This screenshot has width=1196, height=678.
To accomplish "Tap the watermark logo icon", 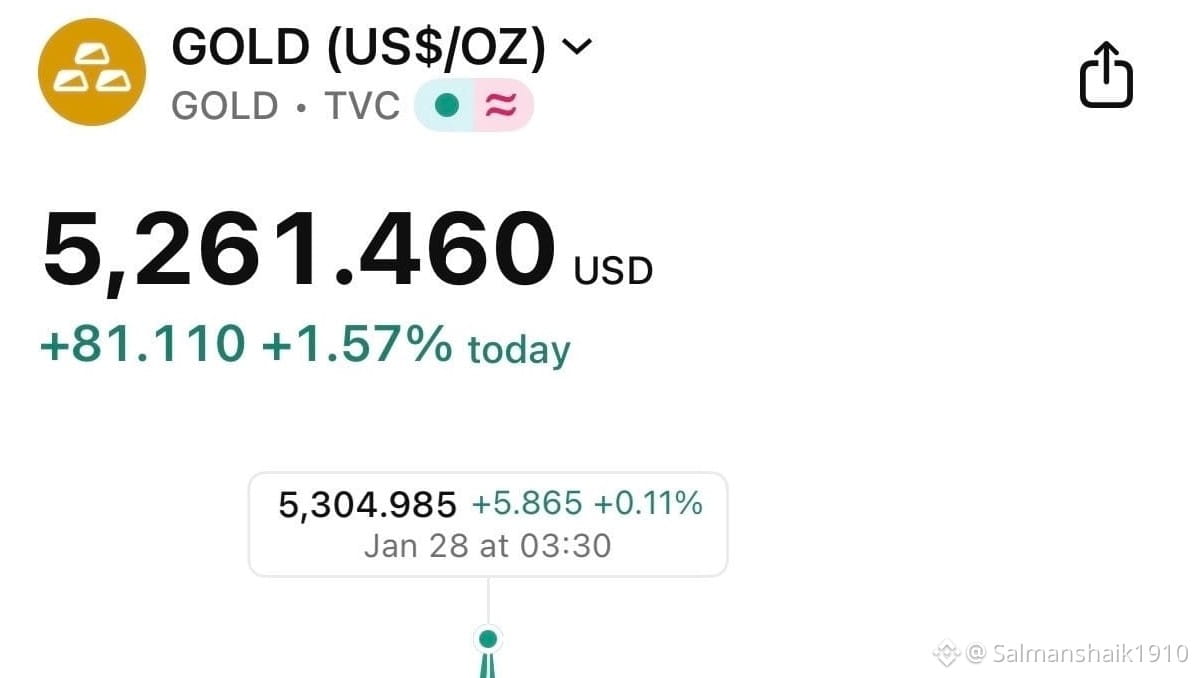I will coord(947,654).
